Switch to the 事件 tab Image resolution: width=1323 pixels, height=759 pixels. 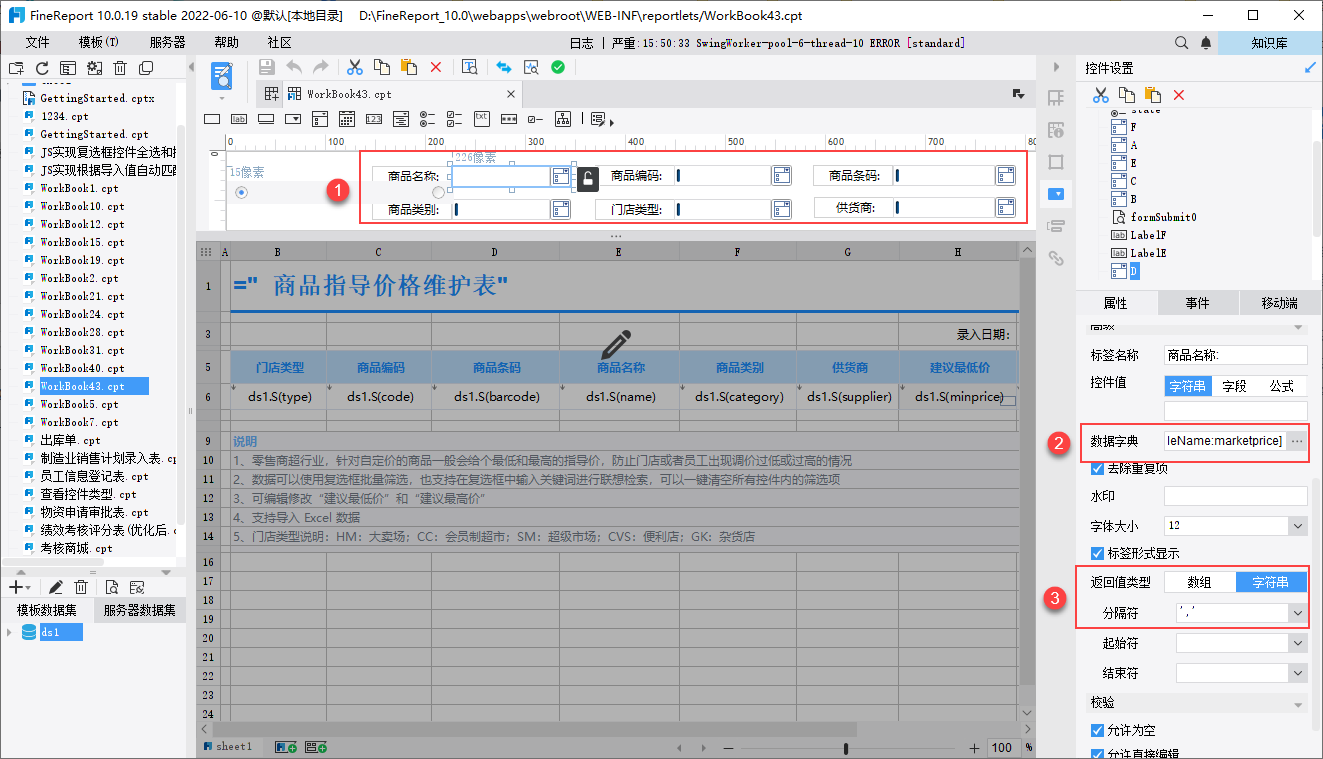pos(1197,303)
